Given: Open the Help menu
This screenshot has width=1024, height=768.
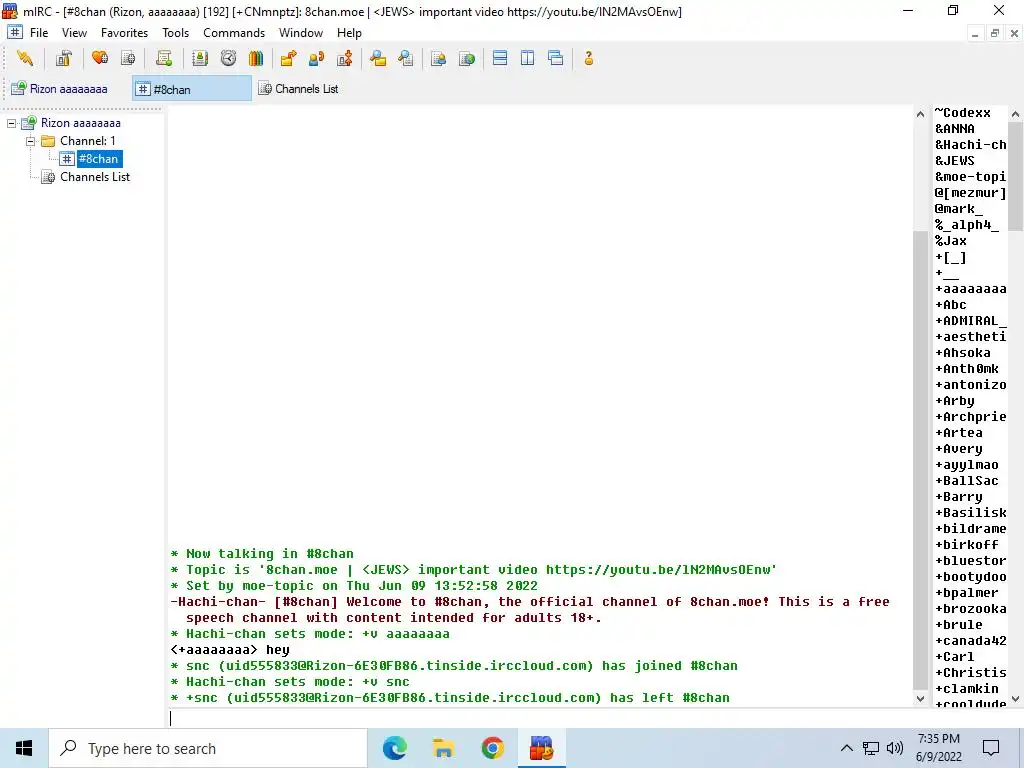Looking at the screenshot, I should (x=349, y=33).
